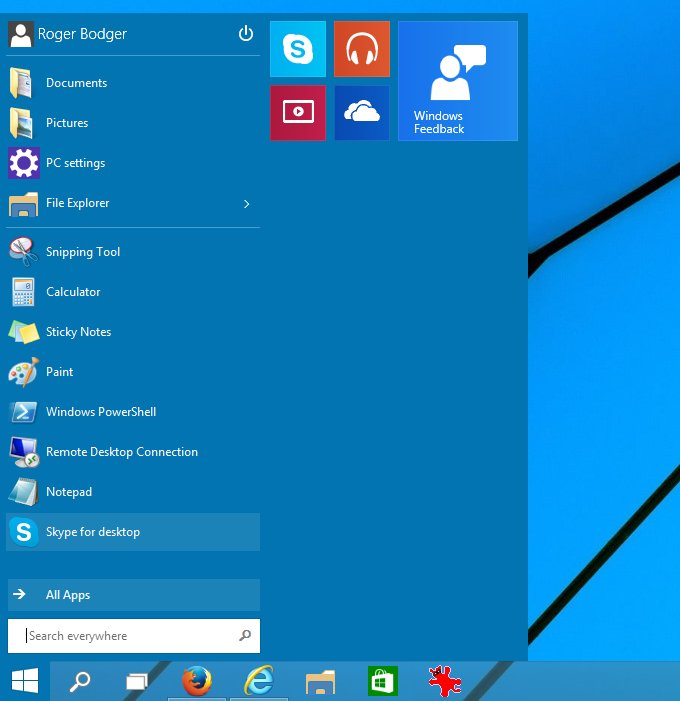Viewport: 680px width, 701px height.
Task: Open the Skype tile
Action: (x=298, y=49)
